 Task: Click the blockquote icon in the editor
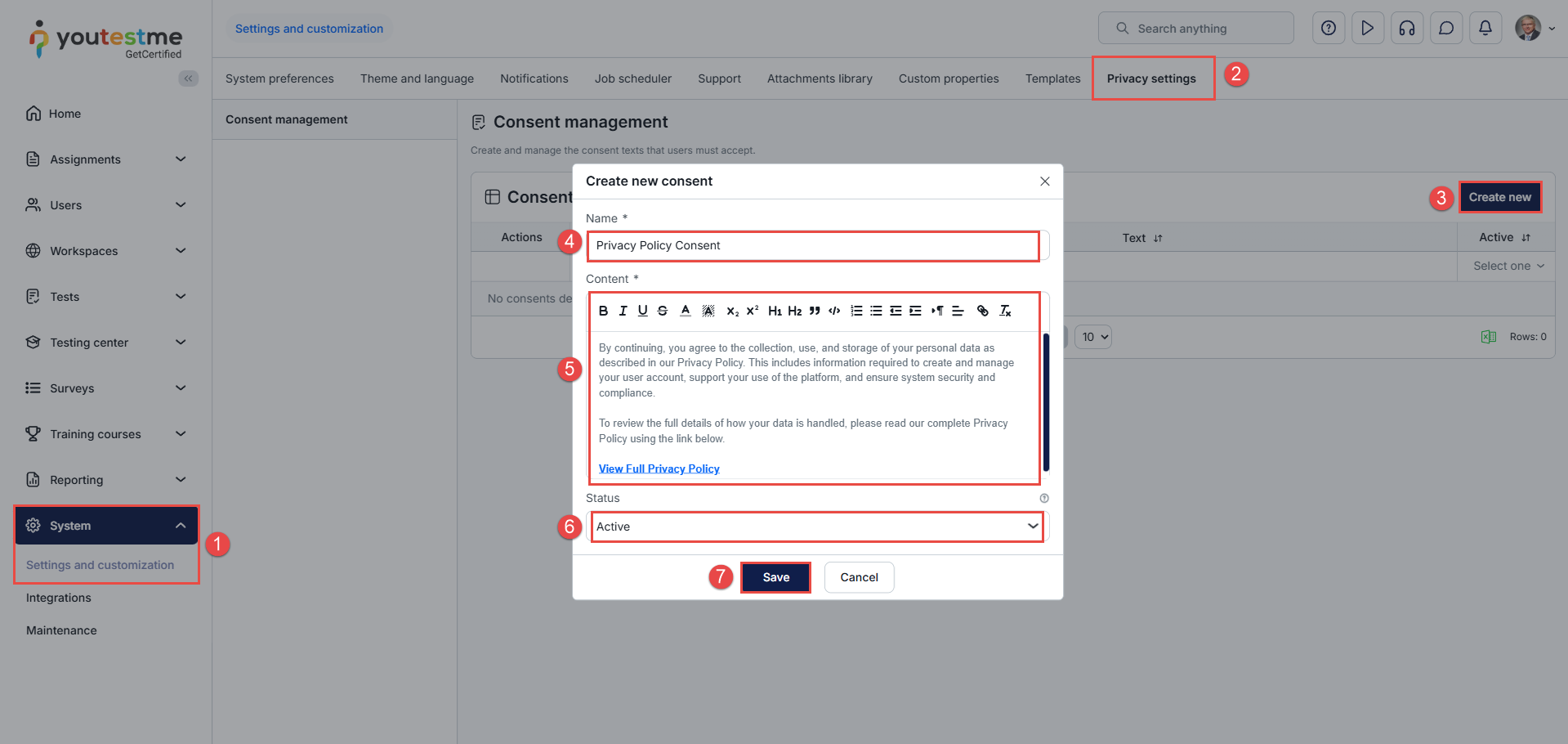815,311
